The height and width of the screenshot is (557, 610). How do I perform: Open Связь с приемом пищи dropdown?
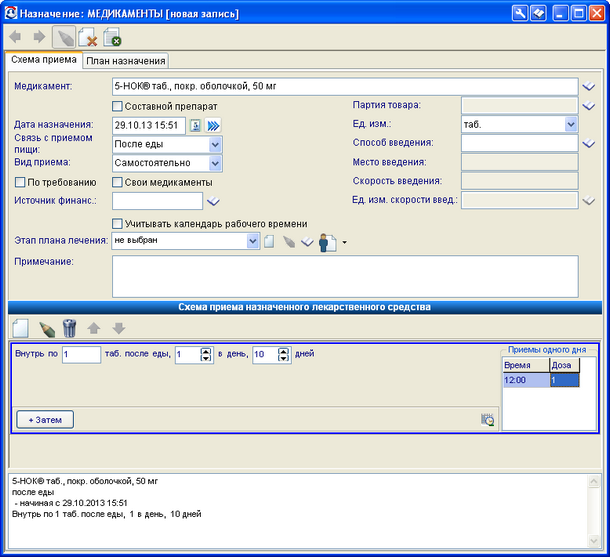coord(215,145)
